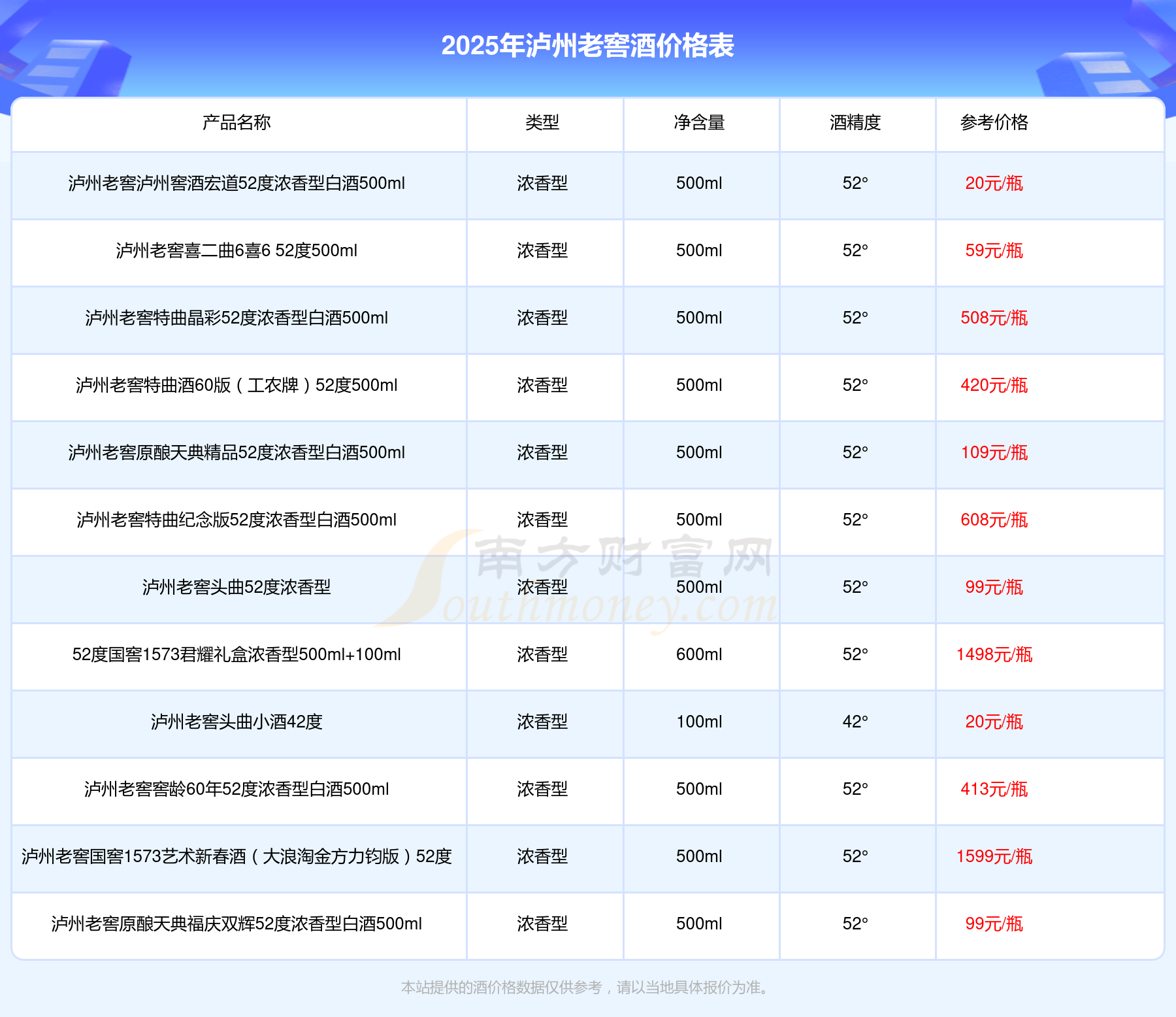Select "52°" in the 喜二曲6喜6 row
1176x1017 pixels.
click(855, 251)
